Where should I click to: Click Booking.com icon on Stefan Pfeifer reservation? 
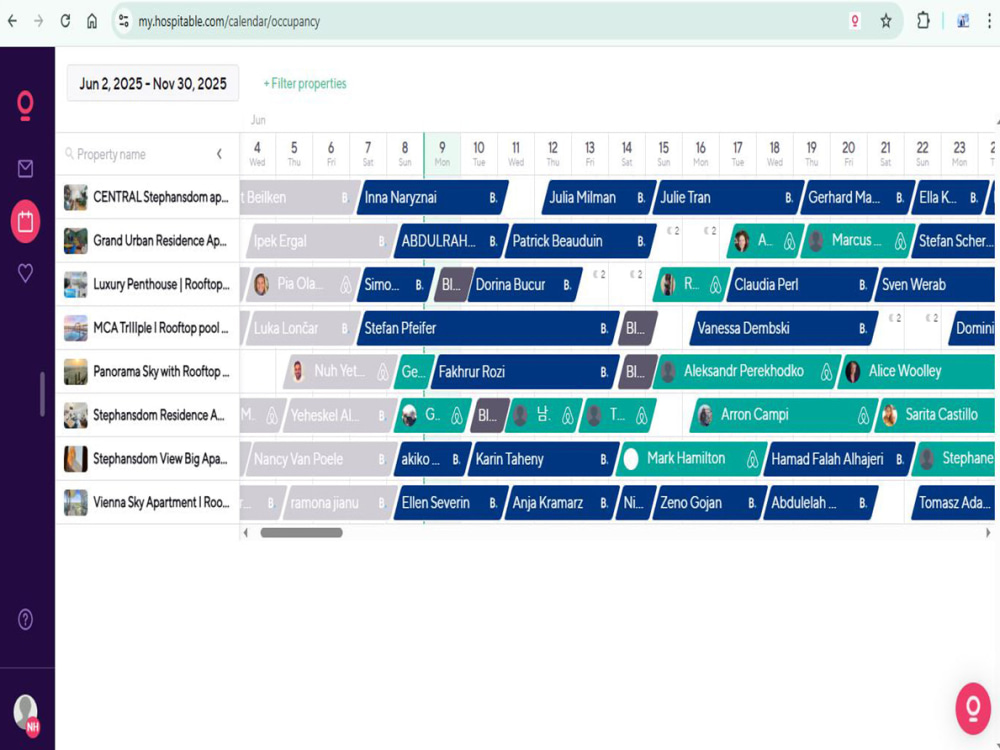point(603,328)
